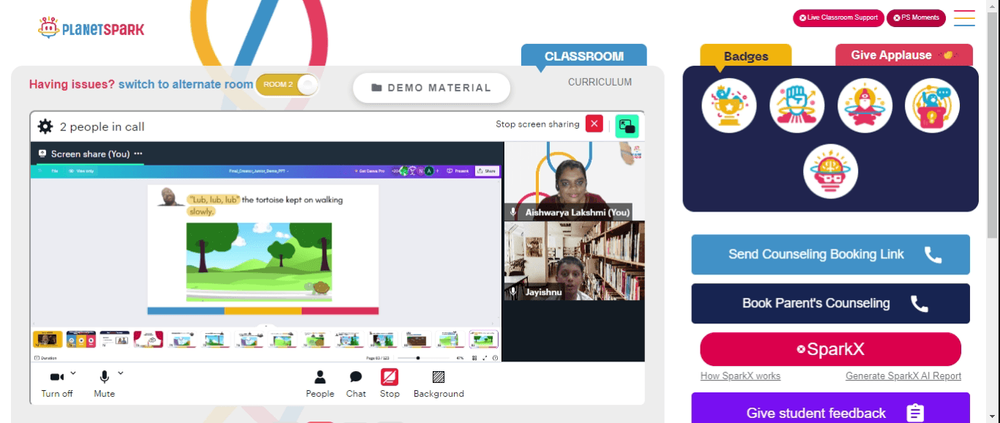
Task: Select Jayishnu's video tile
Action: coord(573,260)
